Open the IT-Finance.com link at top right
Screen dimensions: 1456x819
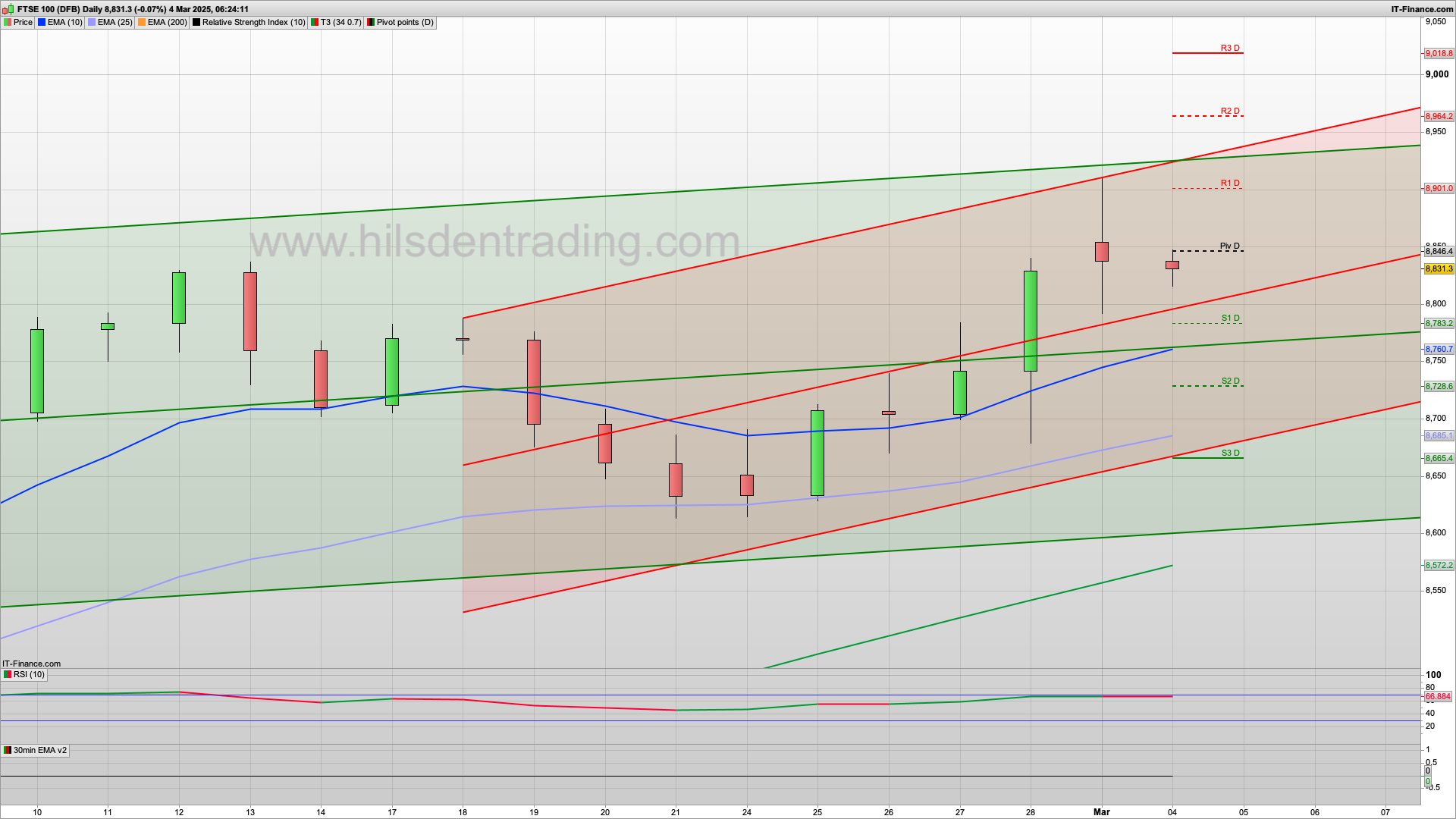coord(1422,9)
